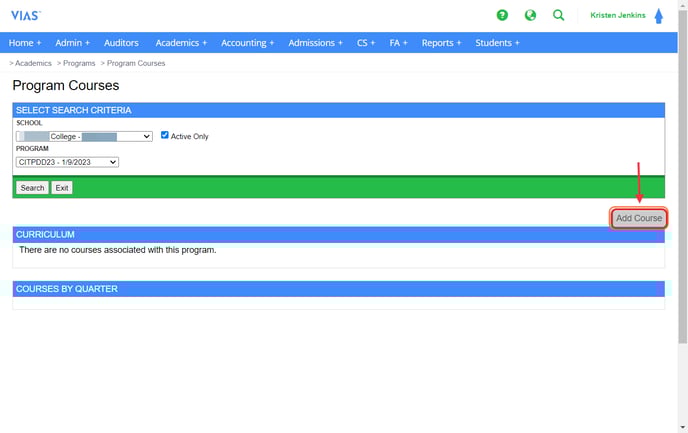This screenshot has width=688, height=433.
Task: Expand the Admin menu
Action: click(72, 43)
